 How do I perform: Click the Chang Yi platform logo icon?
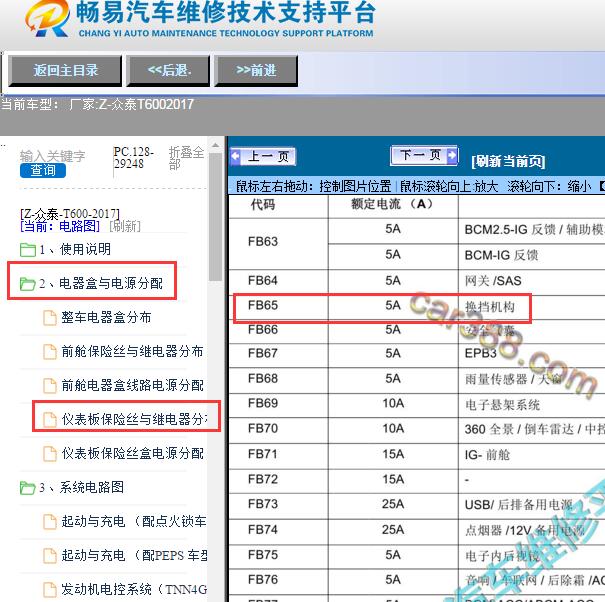[x=47, y=18]
